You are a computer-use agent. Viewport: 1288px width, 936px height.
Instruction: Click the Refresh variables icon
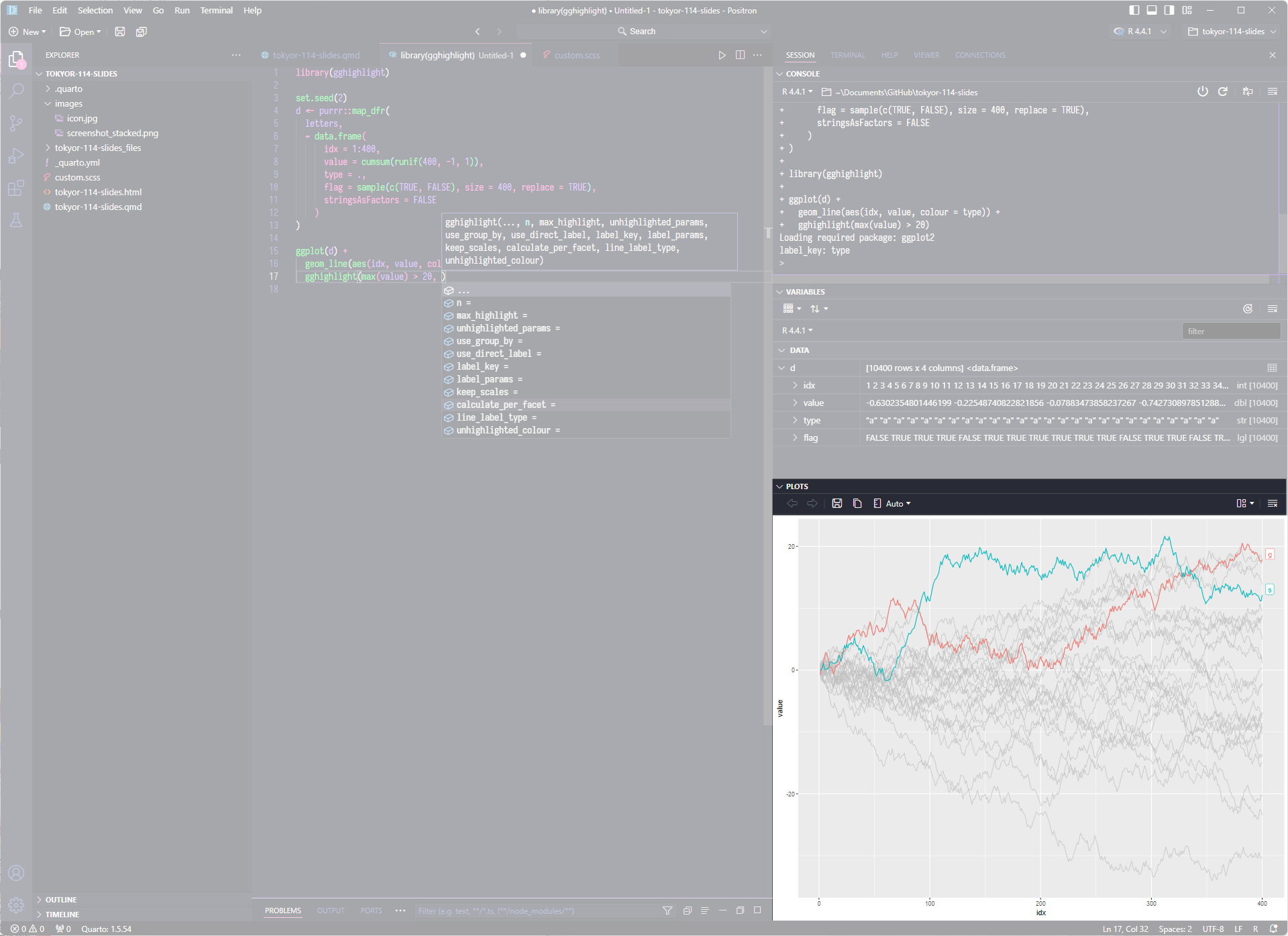pyautogui.click(x=1248, y=309)
